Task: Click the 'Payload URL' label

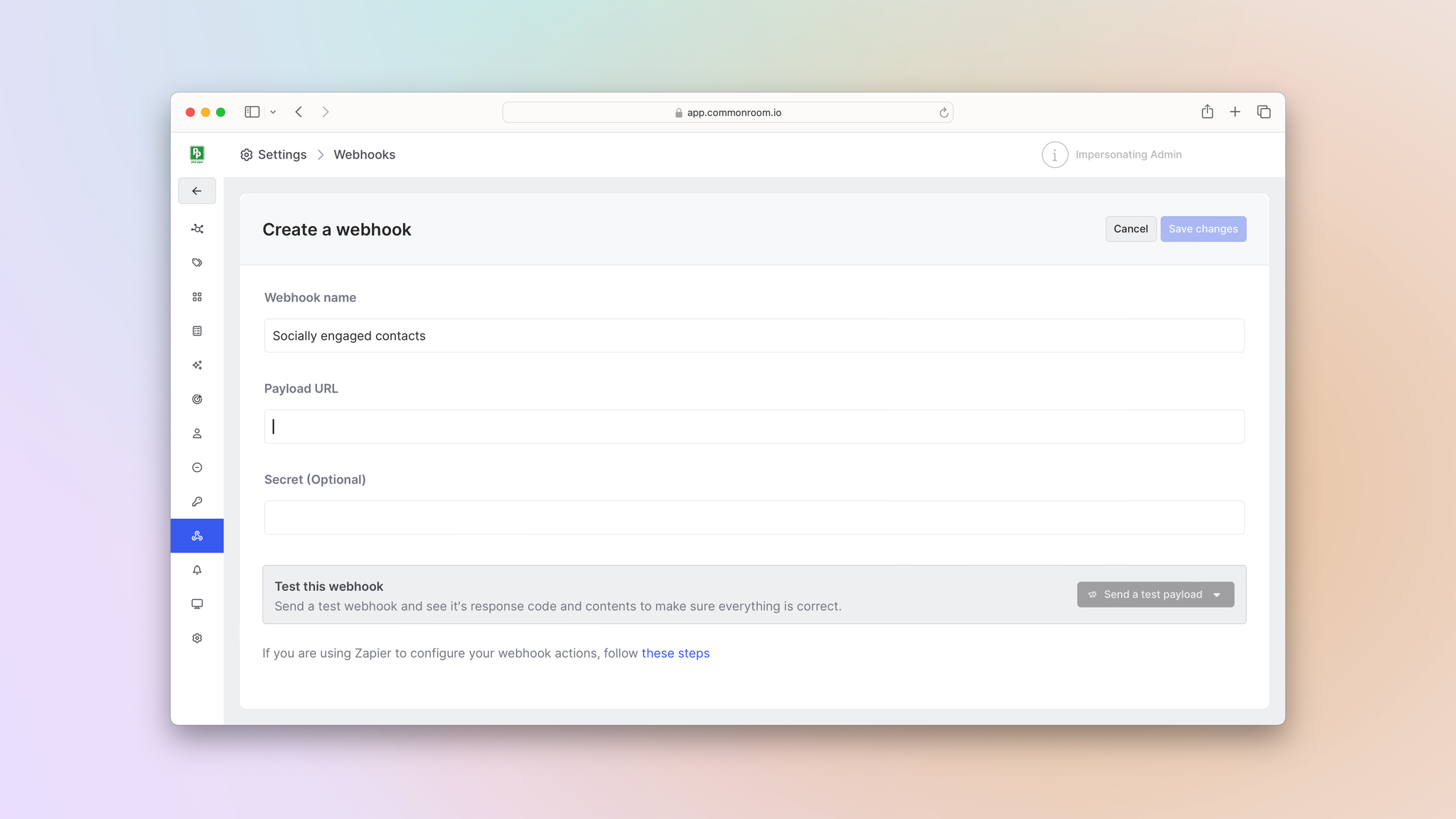Action: (301, 389)
